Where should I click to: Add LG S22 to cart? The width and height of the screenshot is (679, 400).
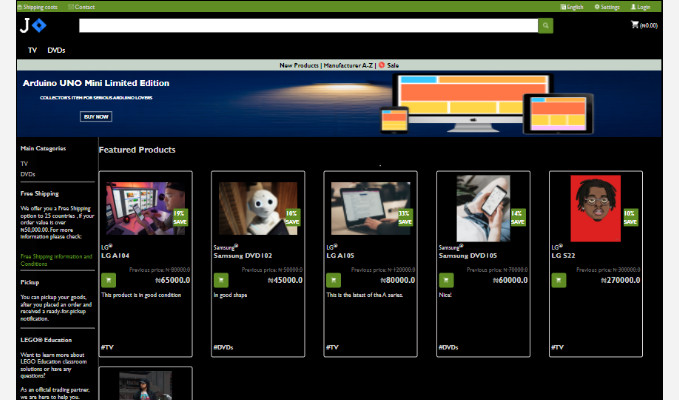(559, 280)
